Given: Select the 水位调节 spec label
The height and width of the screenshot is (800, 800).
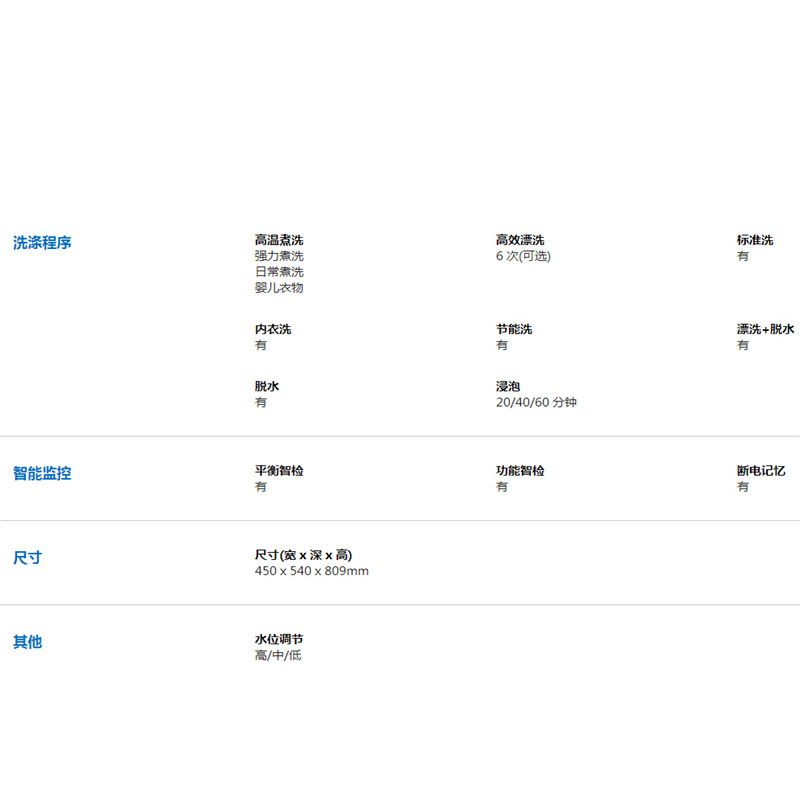Looking at the screenshot, I should tap(279, 639).
